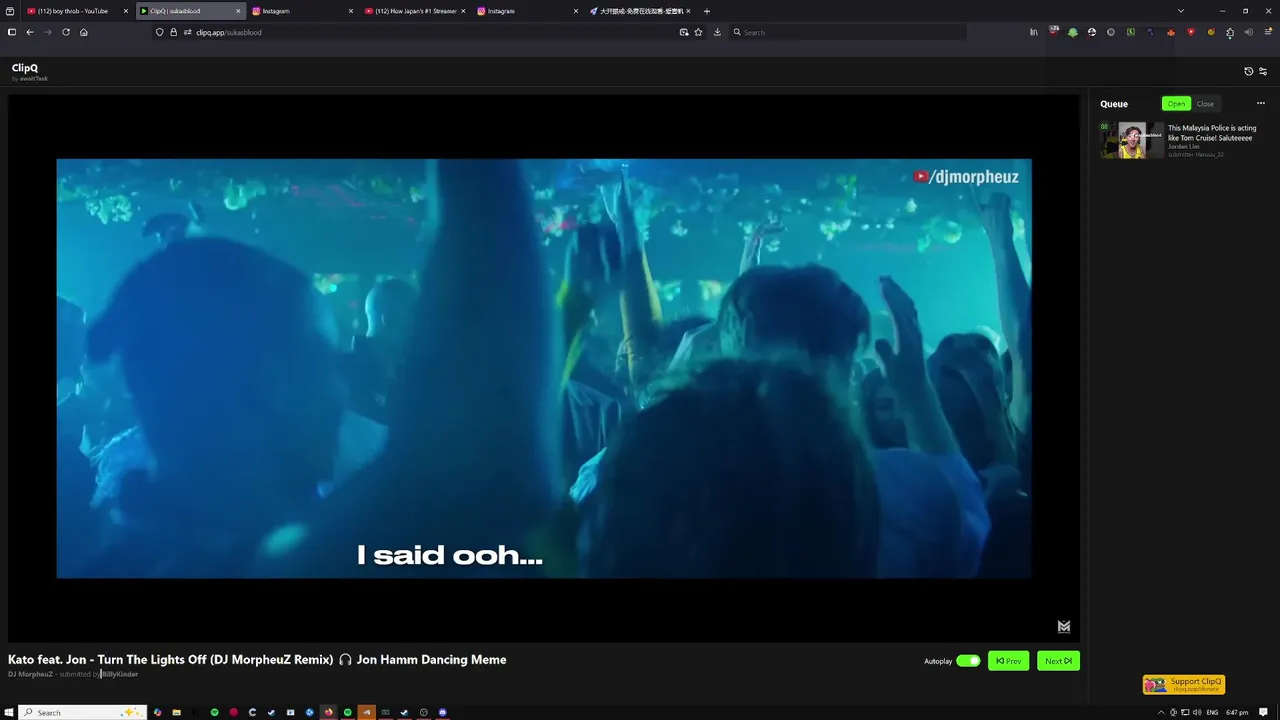Screen dimensions: 1280x720
Task: Expand the list all tabs chevron
Action: click(x=1181, y=11)
